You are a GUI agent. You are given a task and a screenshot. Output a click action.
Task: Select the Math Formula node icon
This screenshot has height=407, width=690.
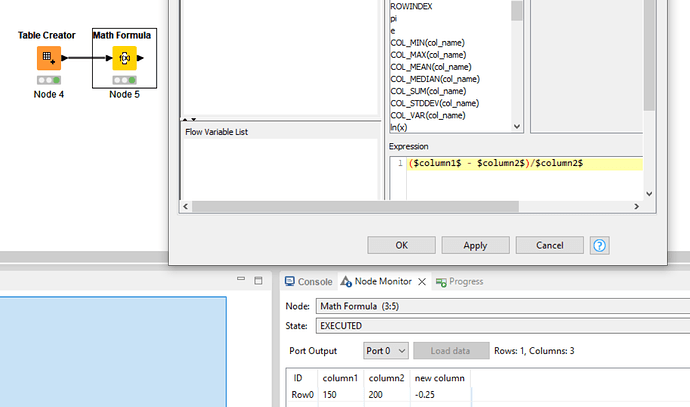pos(124,58)
